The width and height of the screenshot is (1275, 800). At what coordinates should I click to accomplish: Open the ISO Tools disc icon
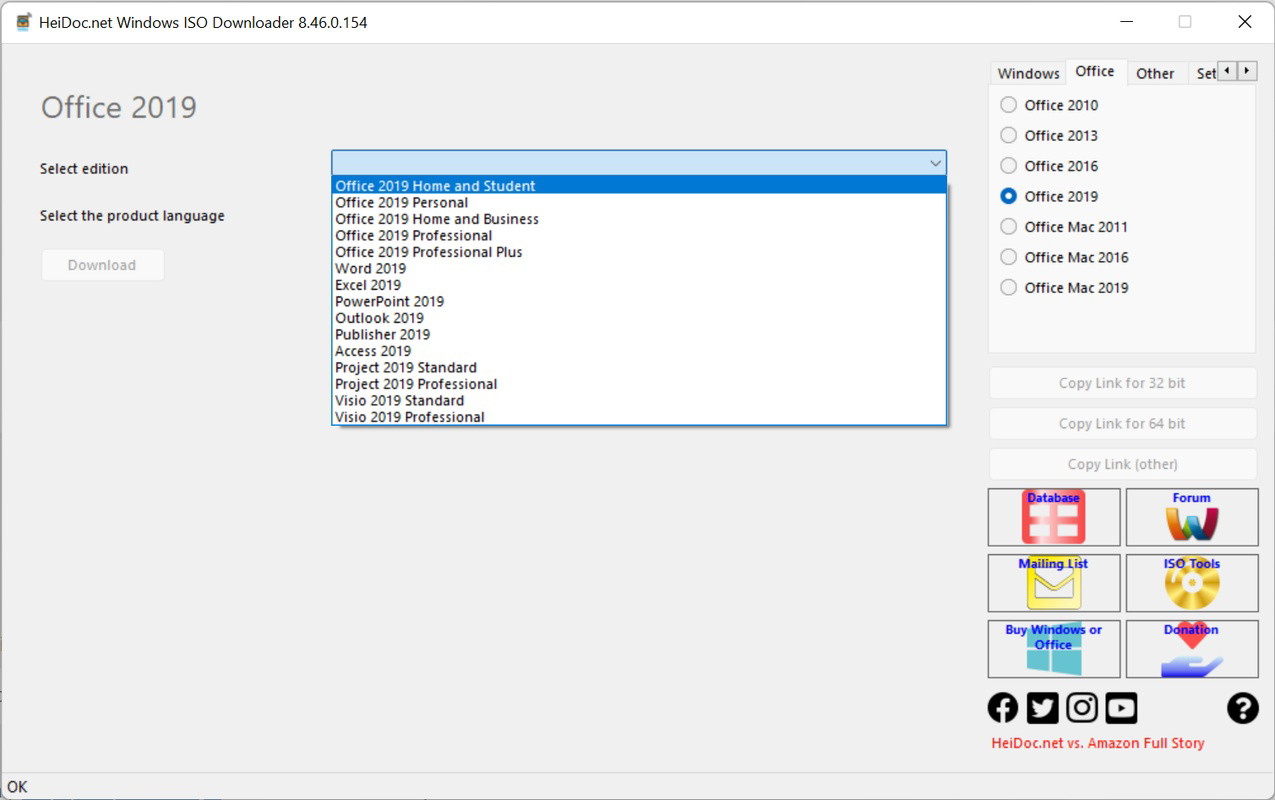coord(1192,583)
